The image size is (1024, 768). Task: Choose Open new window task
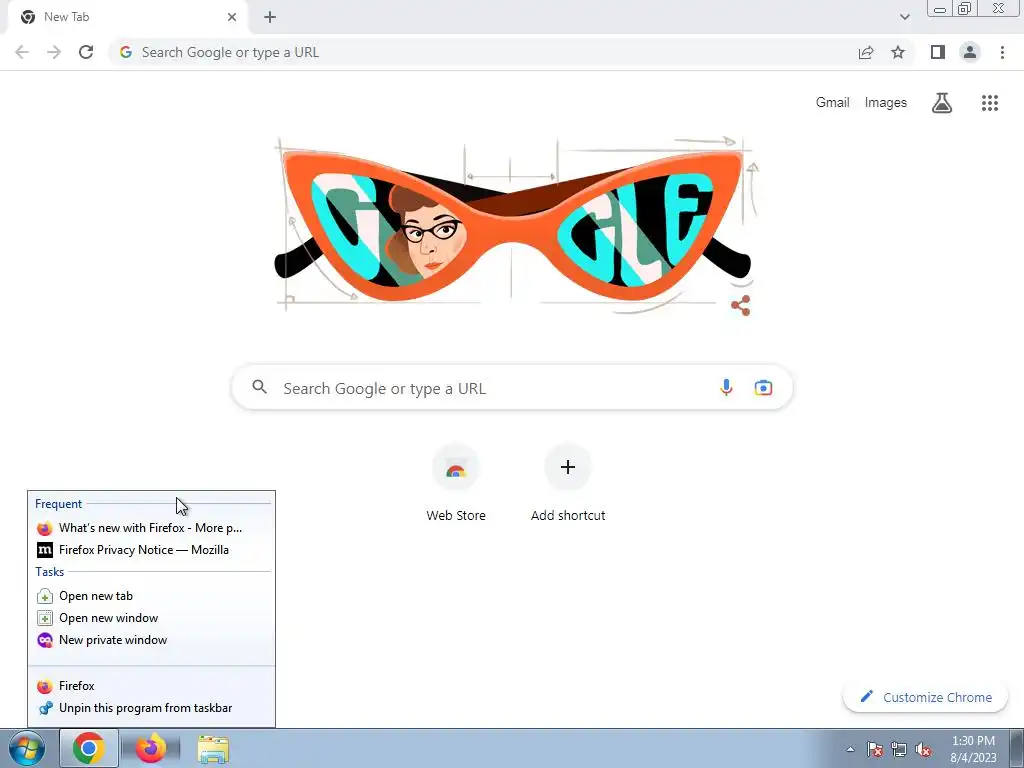[152, 618]
